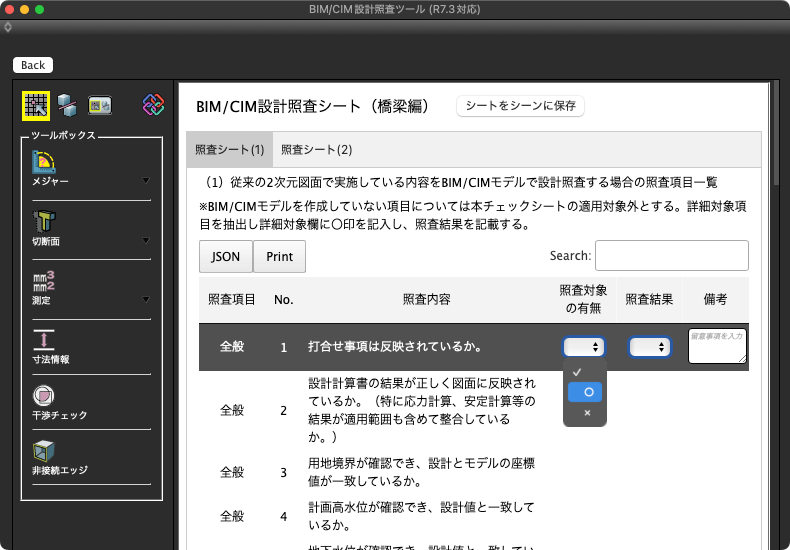Expand the 切断面 dropdown arrow
790x550 pixels.
[x=146, y=240]
